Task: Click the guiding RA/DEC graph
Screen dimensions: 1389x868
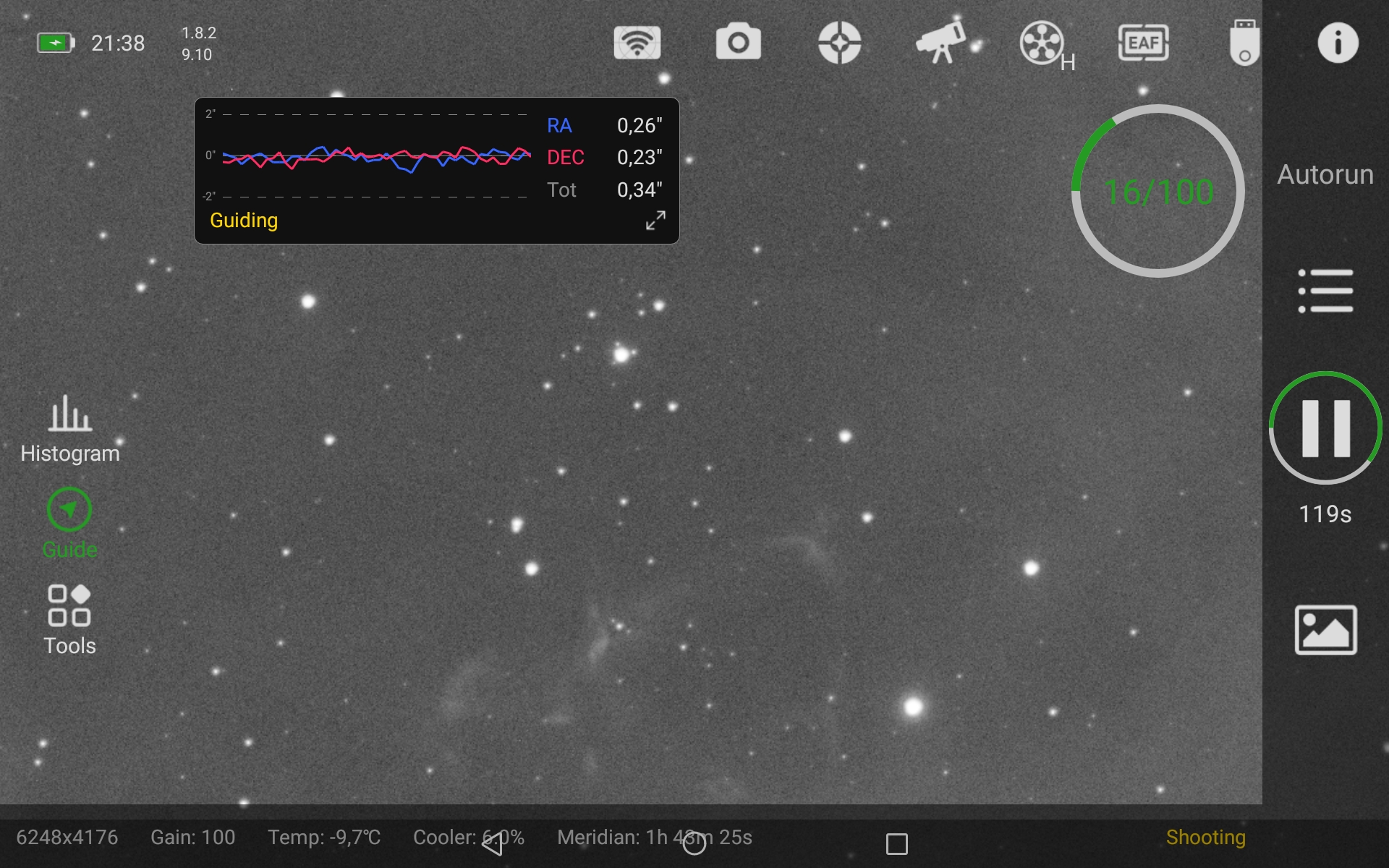Action: click(x=376, y=156)
